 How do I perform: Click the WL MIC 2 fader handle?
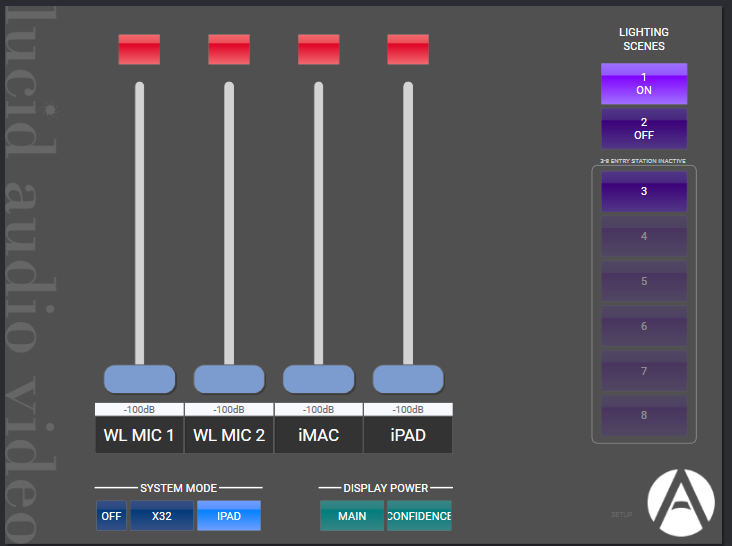(x=229, y=379)
